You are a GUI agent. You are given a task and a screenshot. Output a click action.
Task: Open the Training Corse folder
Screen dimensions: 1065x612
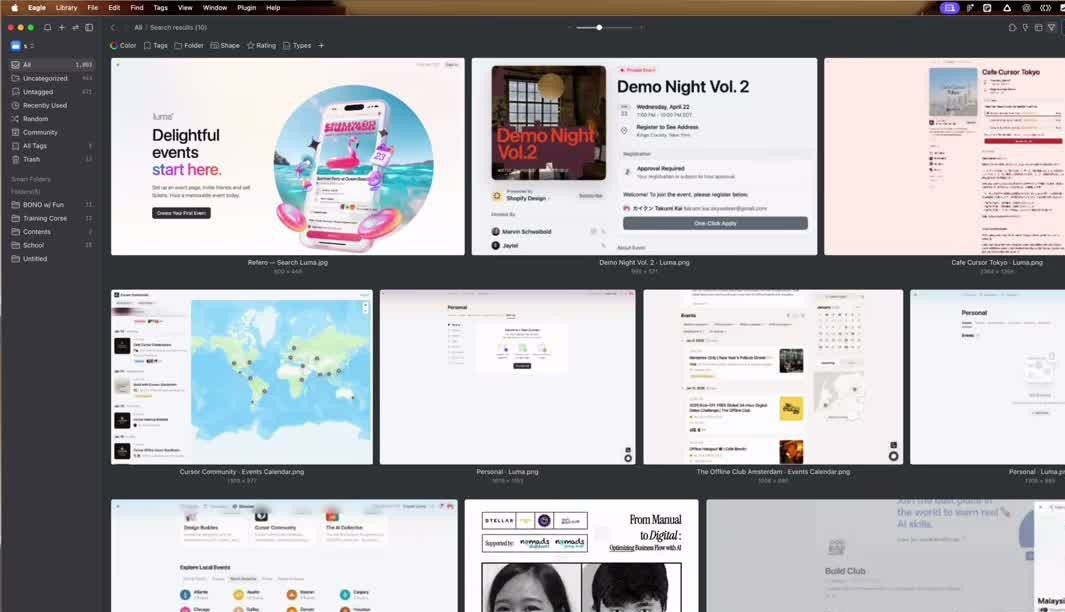[x=52, y=218]
